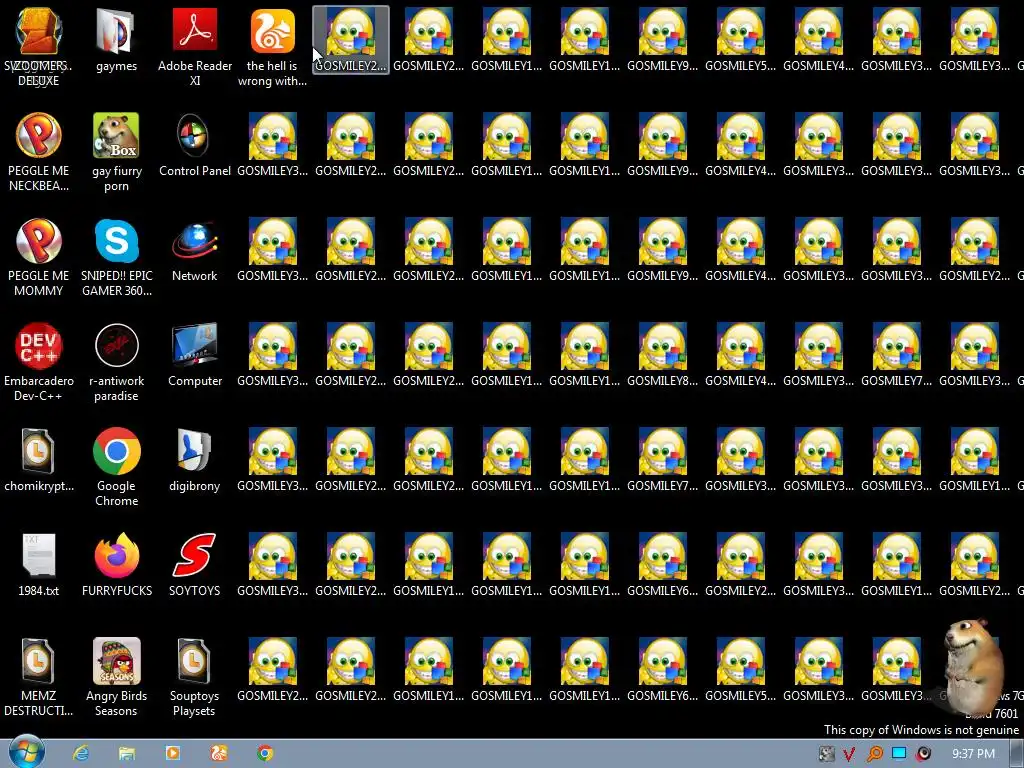Click the hamster desktop pet
This screenshot has height=768, width=1024.
click(973, 665)
